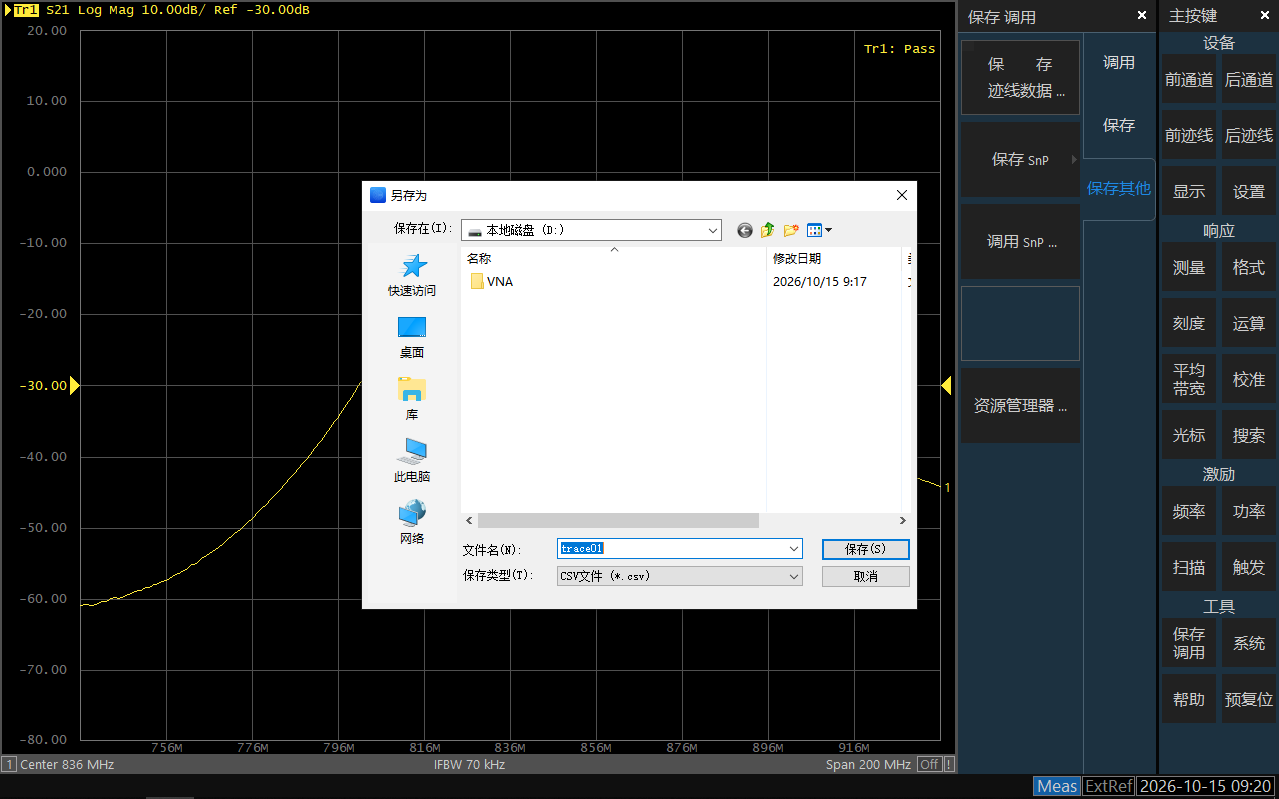1279x799 pixels.
Task: Select Quick Access (快速访问) star icon
Action: point(412,266)
